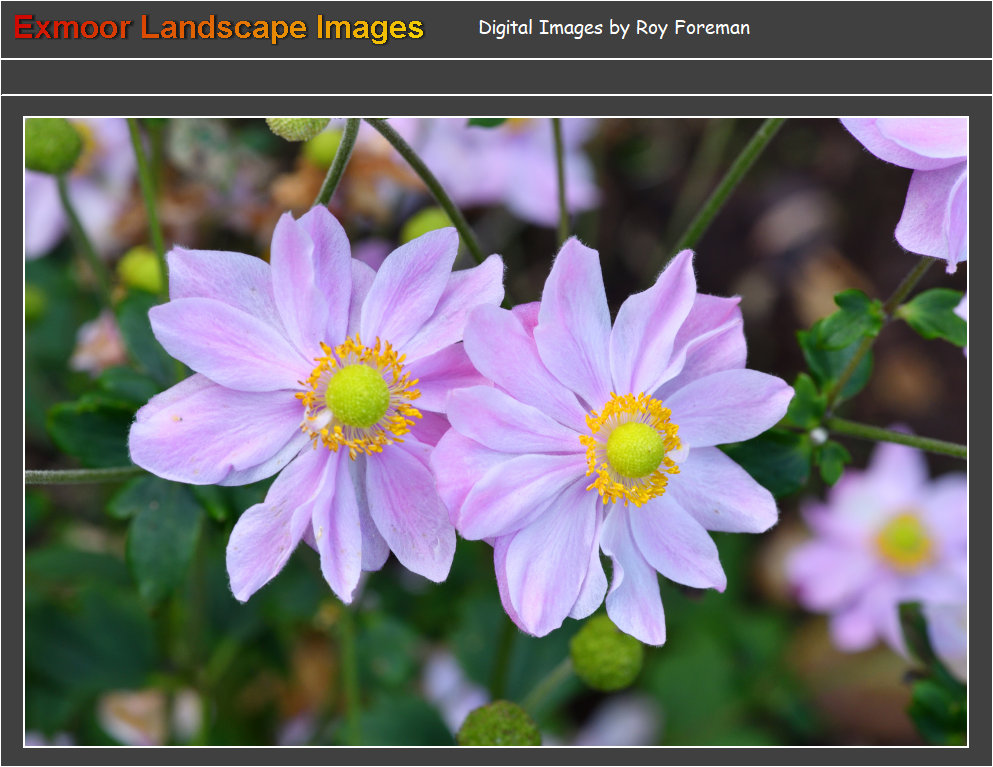The height and width of the screenshot is (767, 993).
Task: Click the green bud at photo bottom edge
Action: [499, 726]
